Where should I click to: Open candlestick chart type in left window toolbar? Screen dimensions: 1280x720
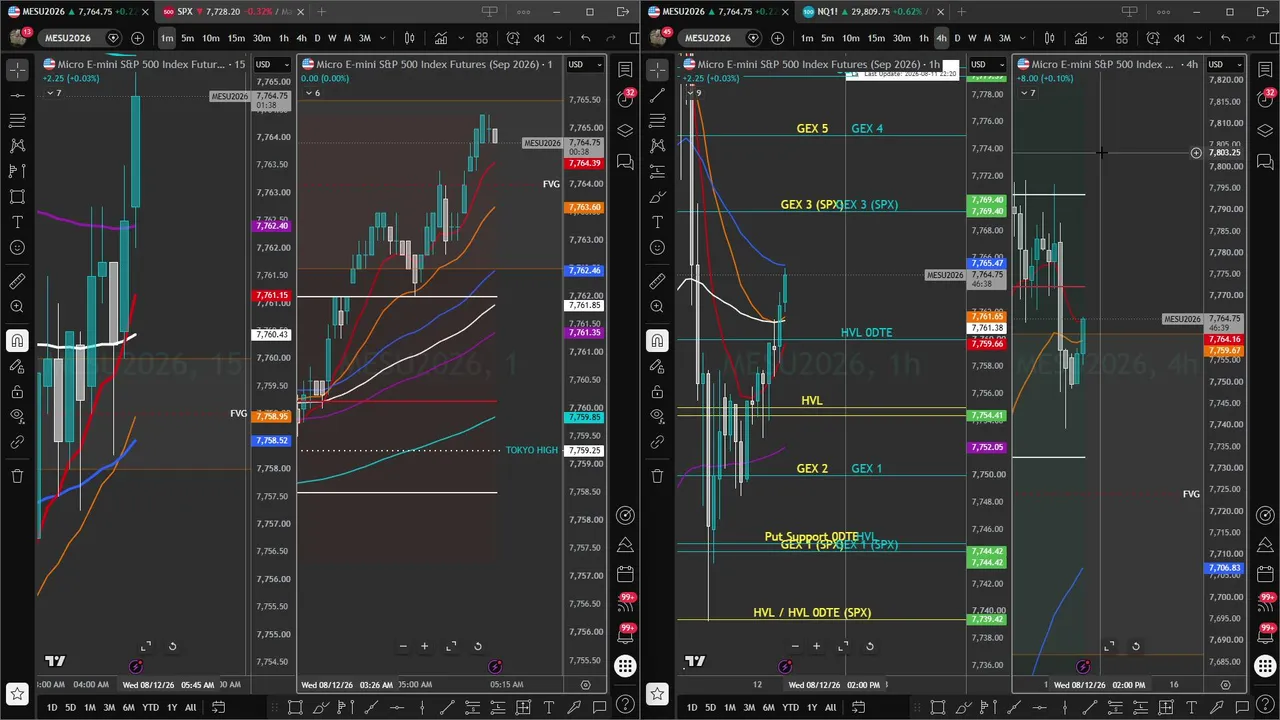tap(409, 38)
